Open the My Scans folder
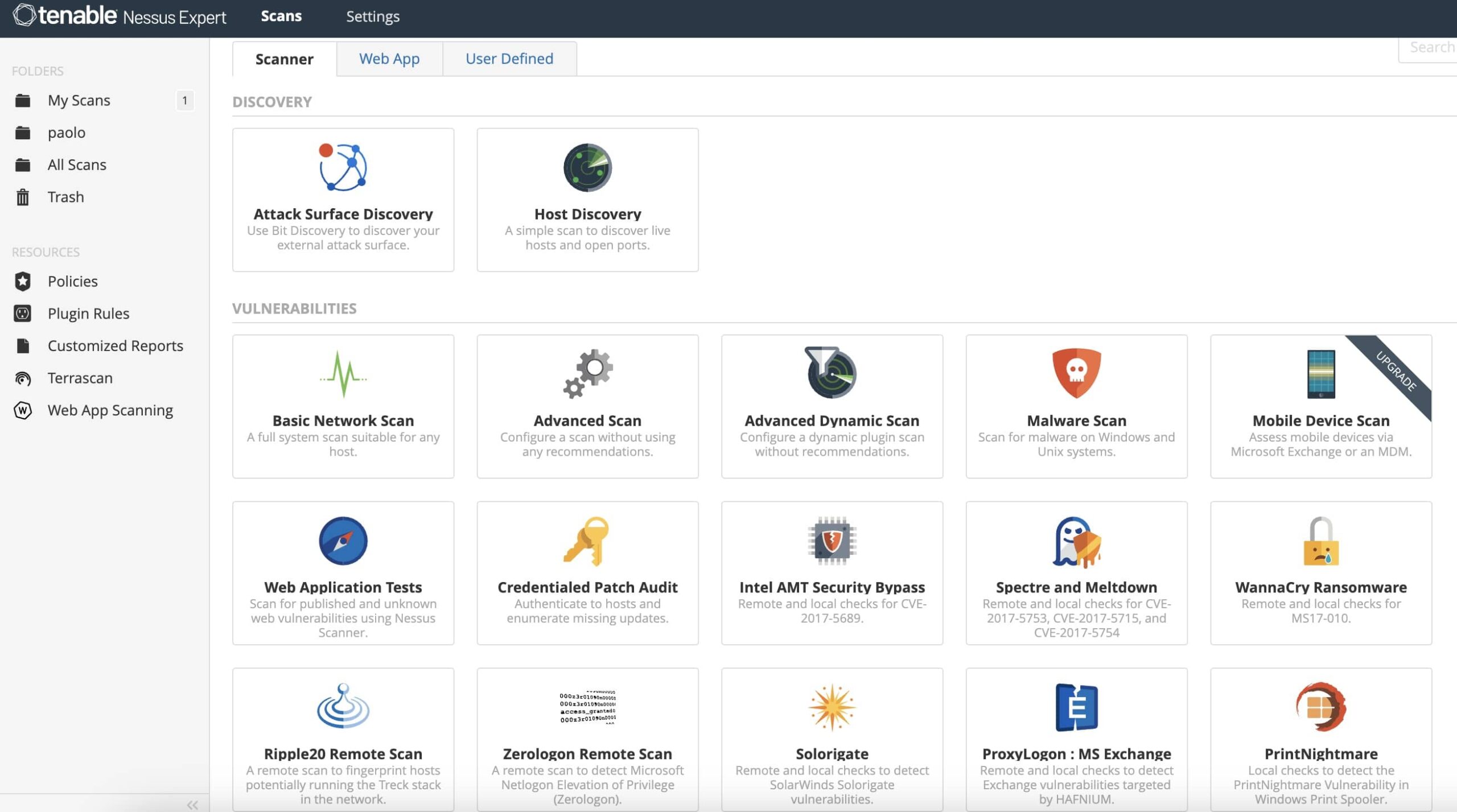This screenshot has height=812, width=1457. click(x=79, y=100)
